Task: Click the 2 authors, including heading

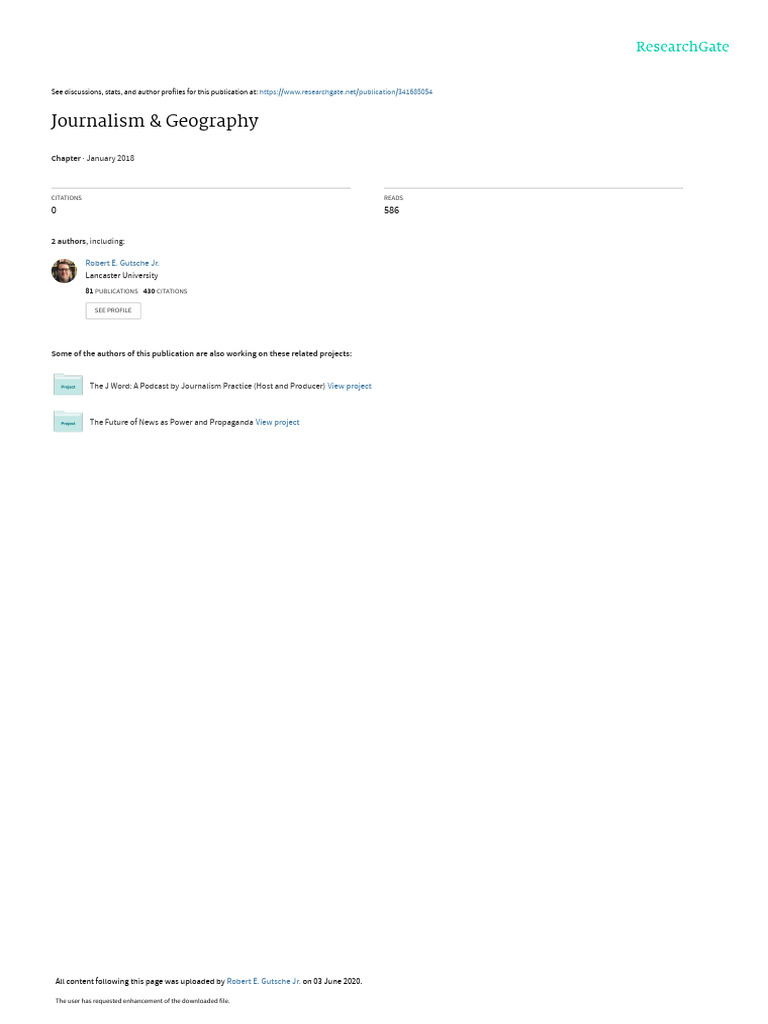Action: point(88,242)
